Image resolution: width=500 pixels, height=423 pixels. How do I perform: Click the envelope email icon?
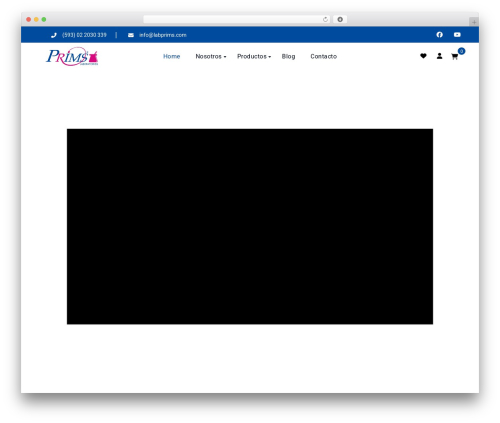tap(131, 35)
